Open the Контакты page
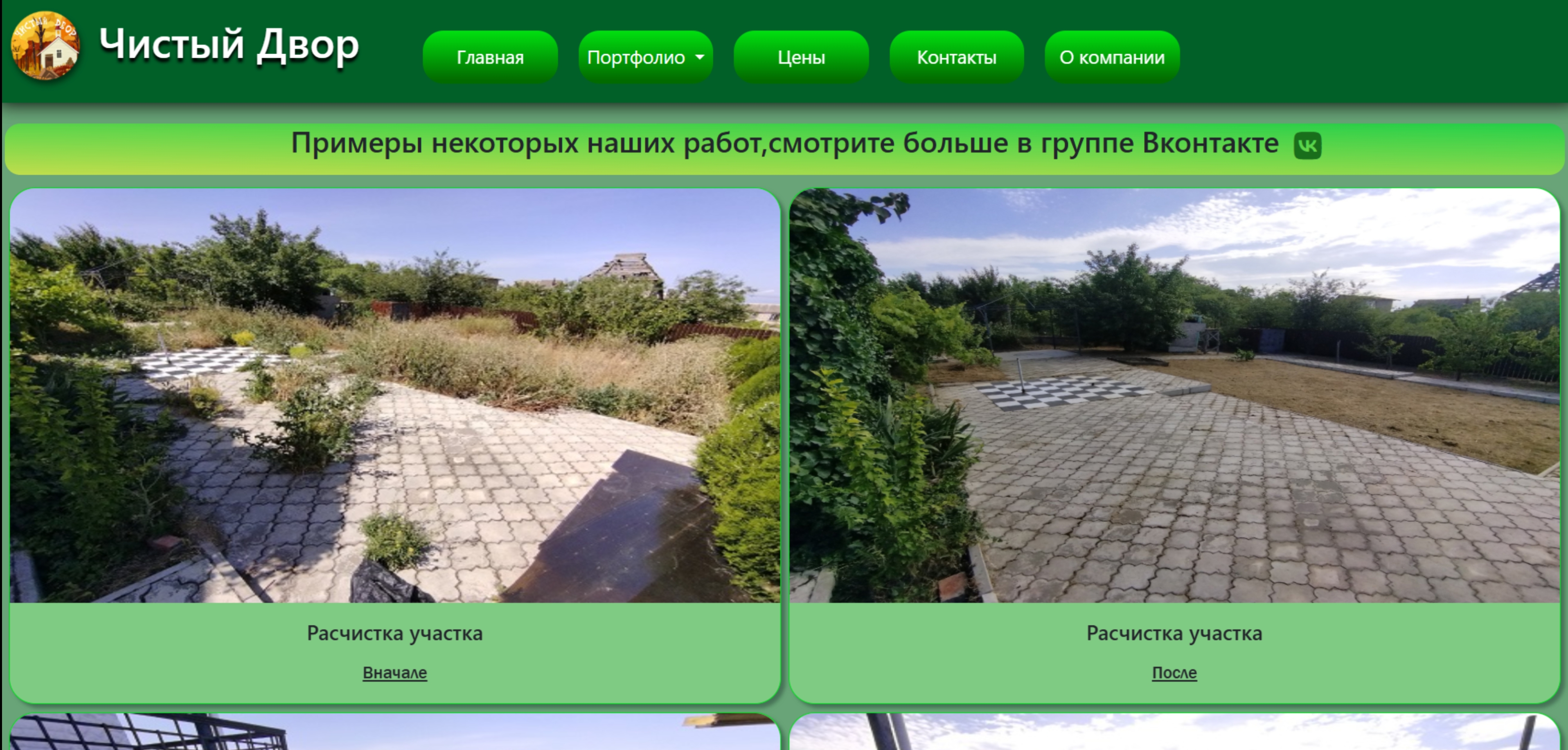This screenshot has width=1568, height=750. pos(956,57)
